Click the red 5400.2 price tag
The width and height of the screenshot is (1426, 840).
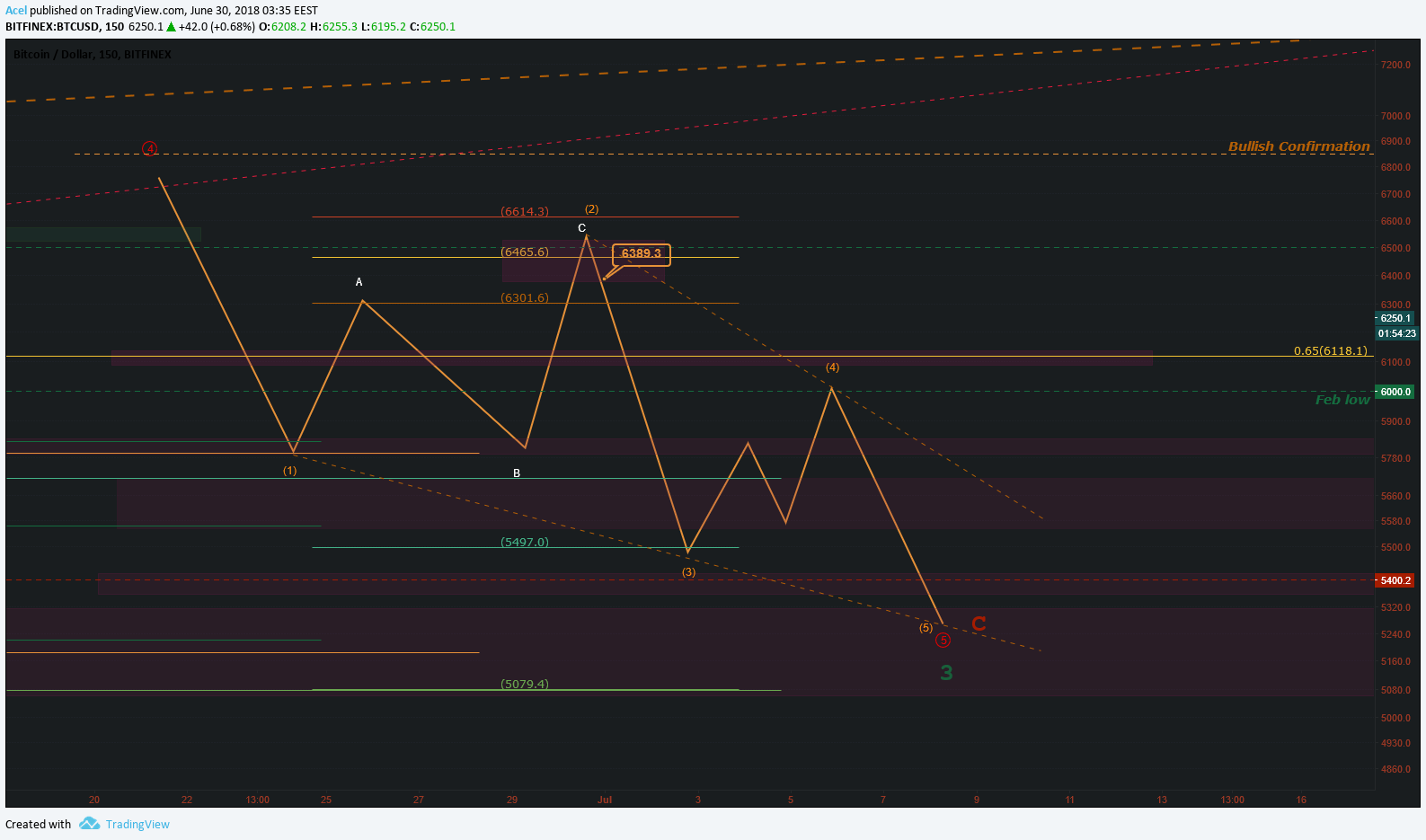(x=1395, y=580)
